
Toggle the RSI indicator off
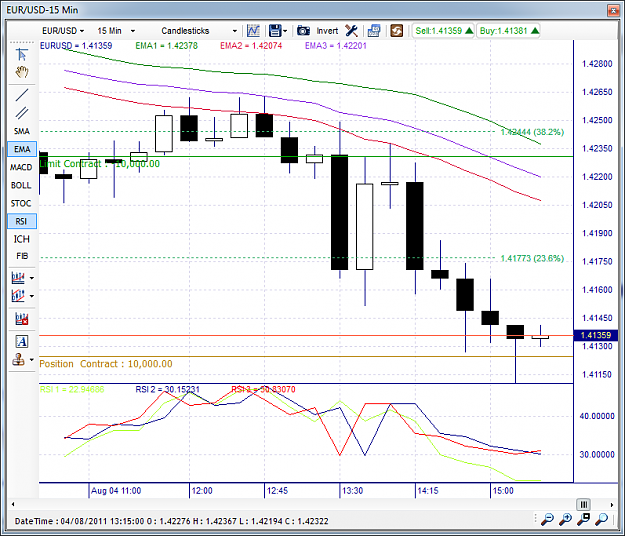coord(22,221)
